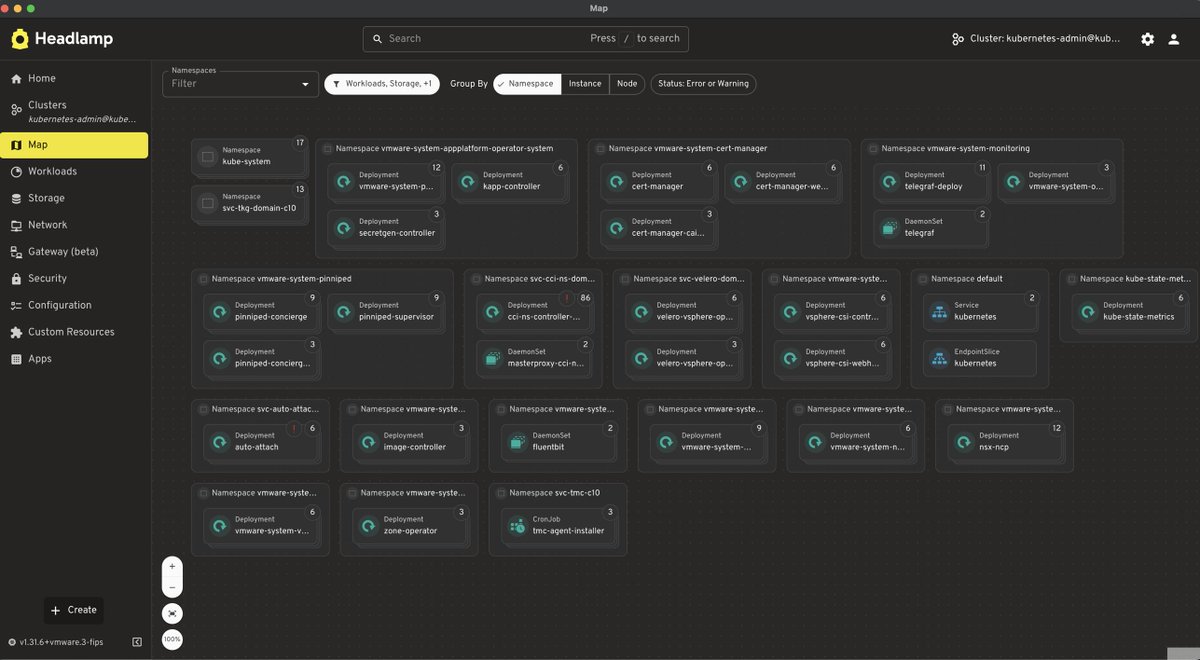The width and height of the screenshot is (1200, 660).
Task: Select the pinniped-concierge deployment node
Action: (x=259, y=312)
